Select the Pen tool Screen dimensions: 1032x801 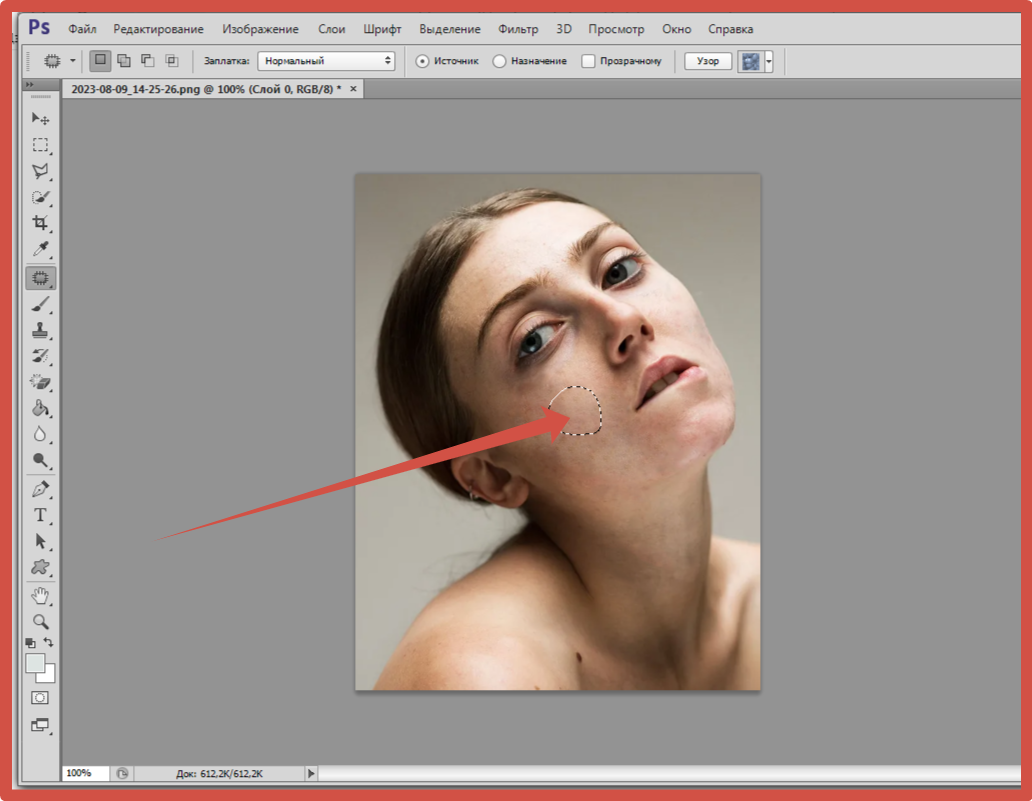point(40,489)
